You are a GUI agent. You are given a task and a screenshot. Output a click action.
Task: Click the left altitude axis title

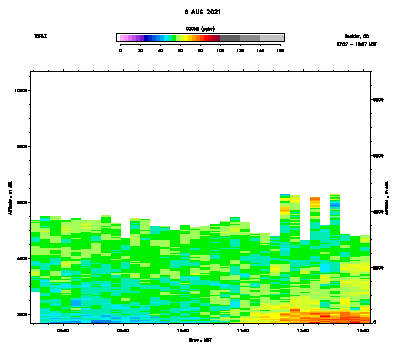click(10, 198)
